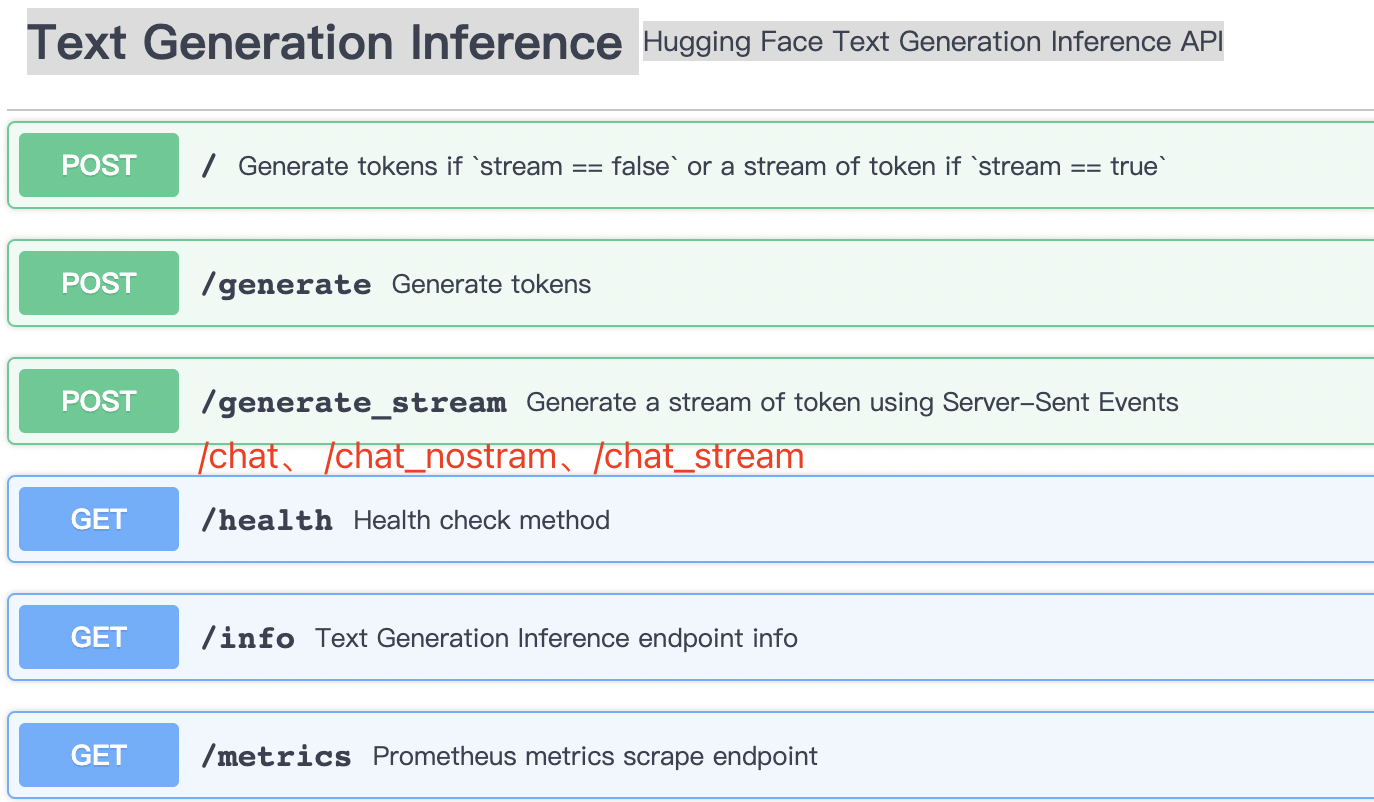Screen dimensions: 1374x802
Task: Expand the root / endpoint path
Action: pos(208,166)
